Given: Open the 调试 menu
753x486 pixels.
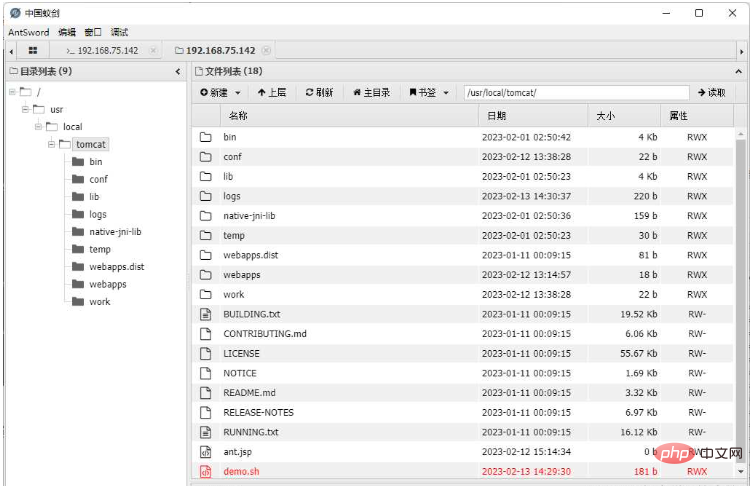Looking at the screenshot, I should (119, 32).
